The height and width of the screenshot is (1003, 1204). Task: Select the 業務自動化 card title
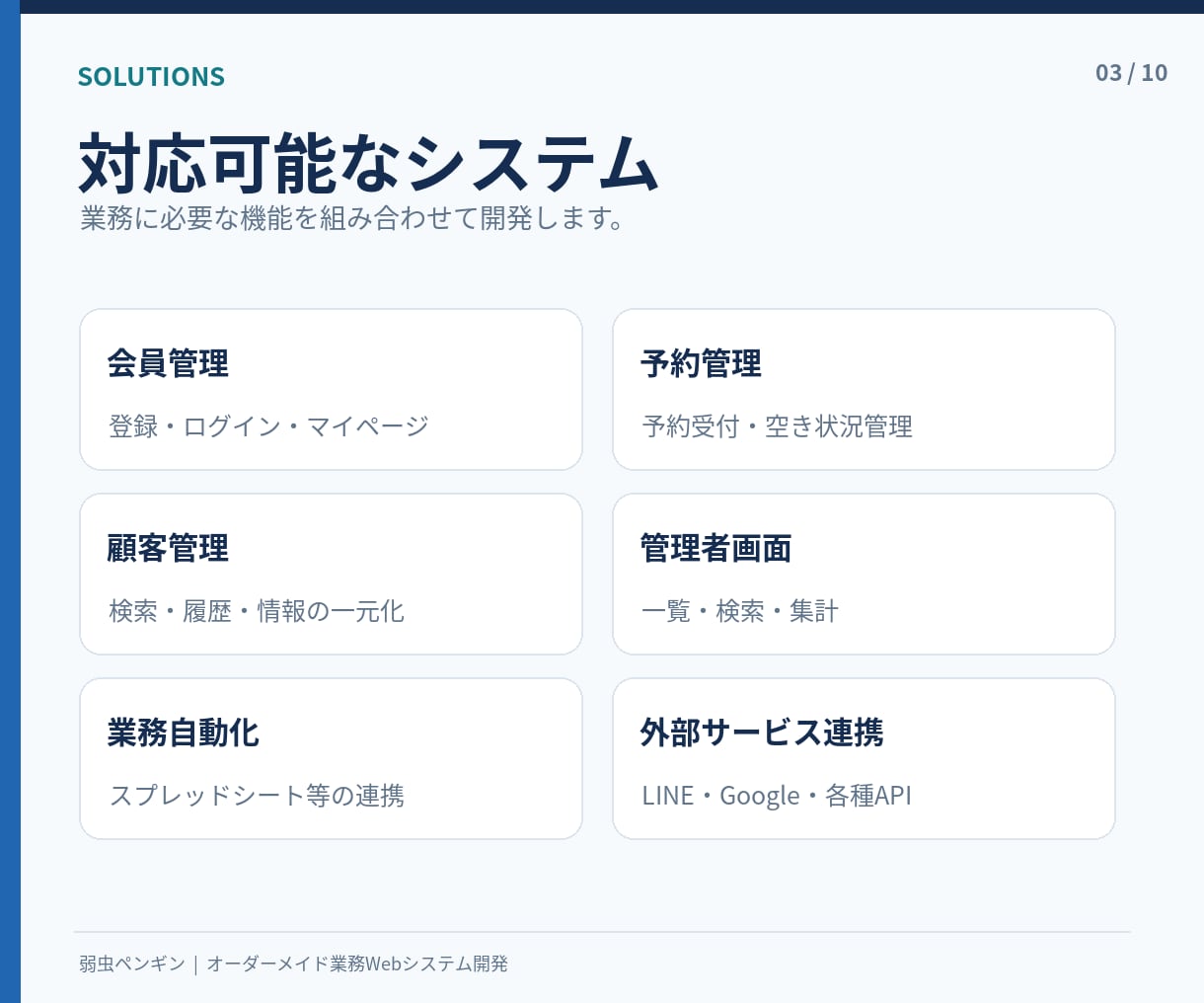pyautogui.click(x=183, y=733)
